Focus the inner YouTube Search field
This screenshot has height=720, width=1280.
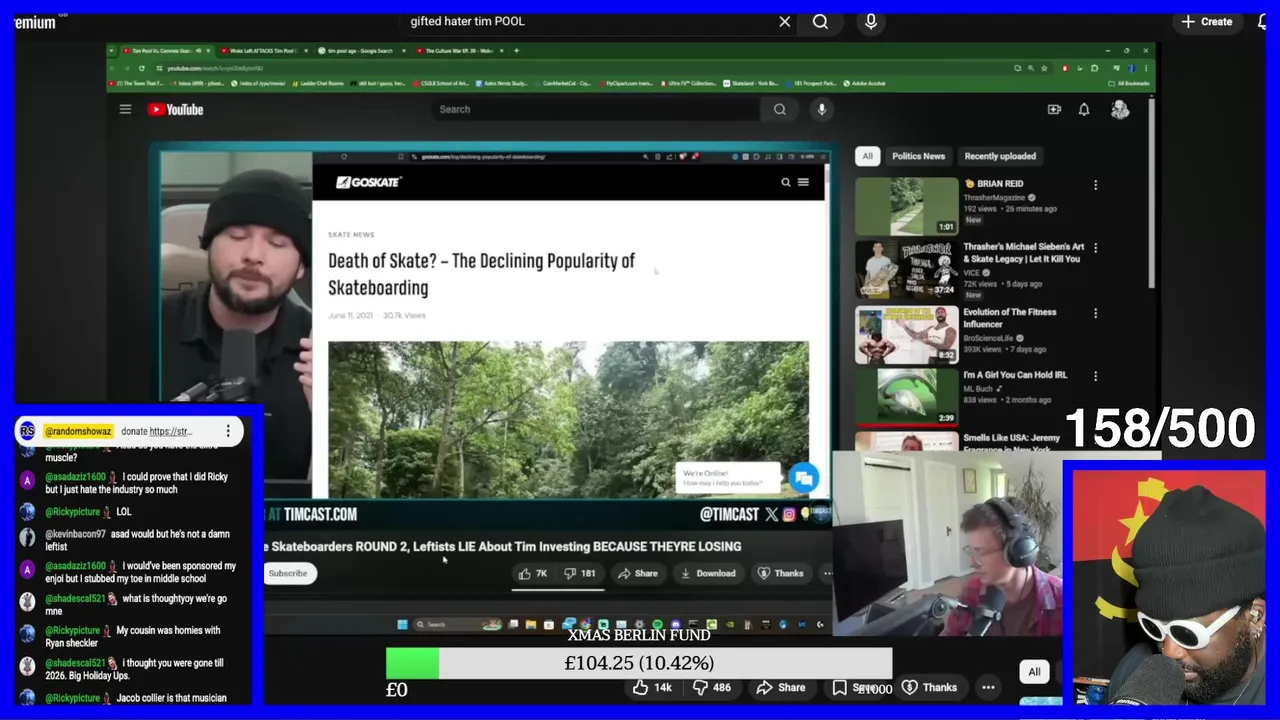pos(595,109)
